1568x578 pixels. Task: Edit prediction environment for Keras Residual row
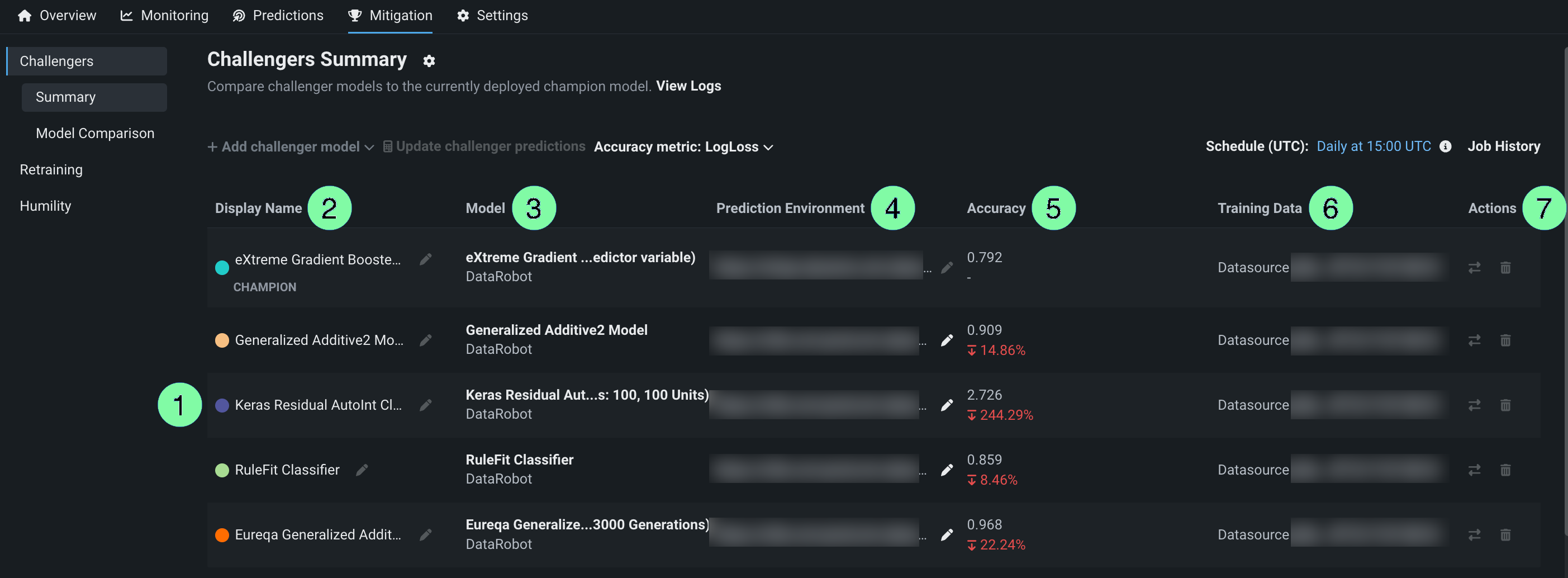(x=947, y=405)
